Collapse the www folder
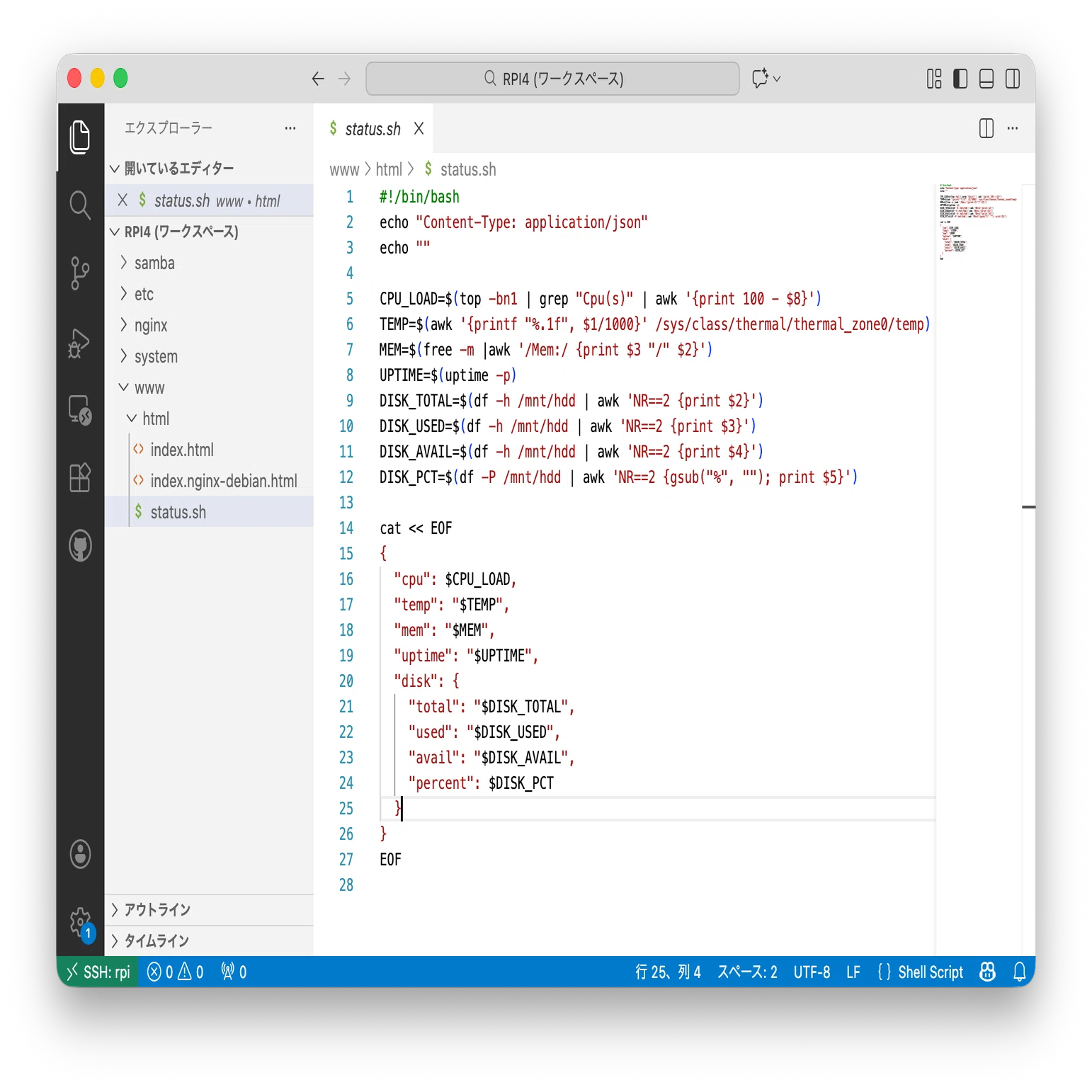The height and width of the screenshot is (1092, 1092). [210, 387]
